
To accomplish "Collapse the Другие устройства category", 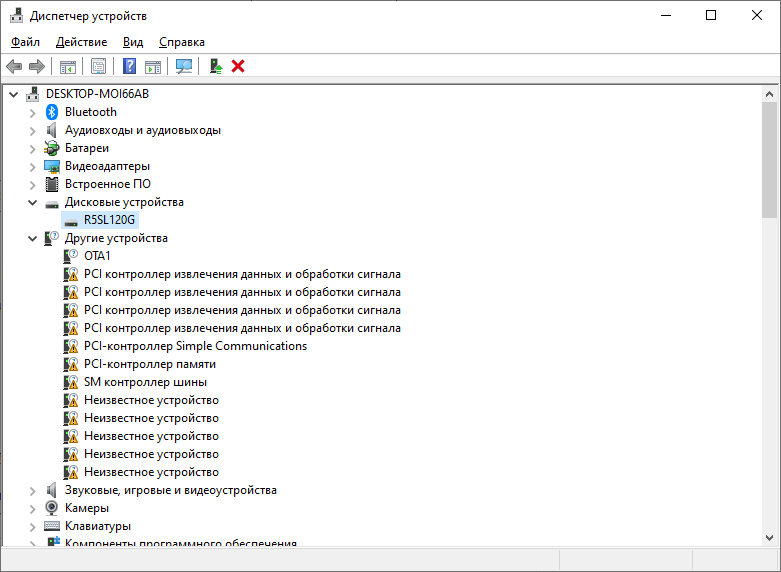I will (x=33, y=238).
